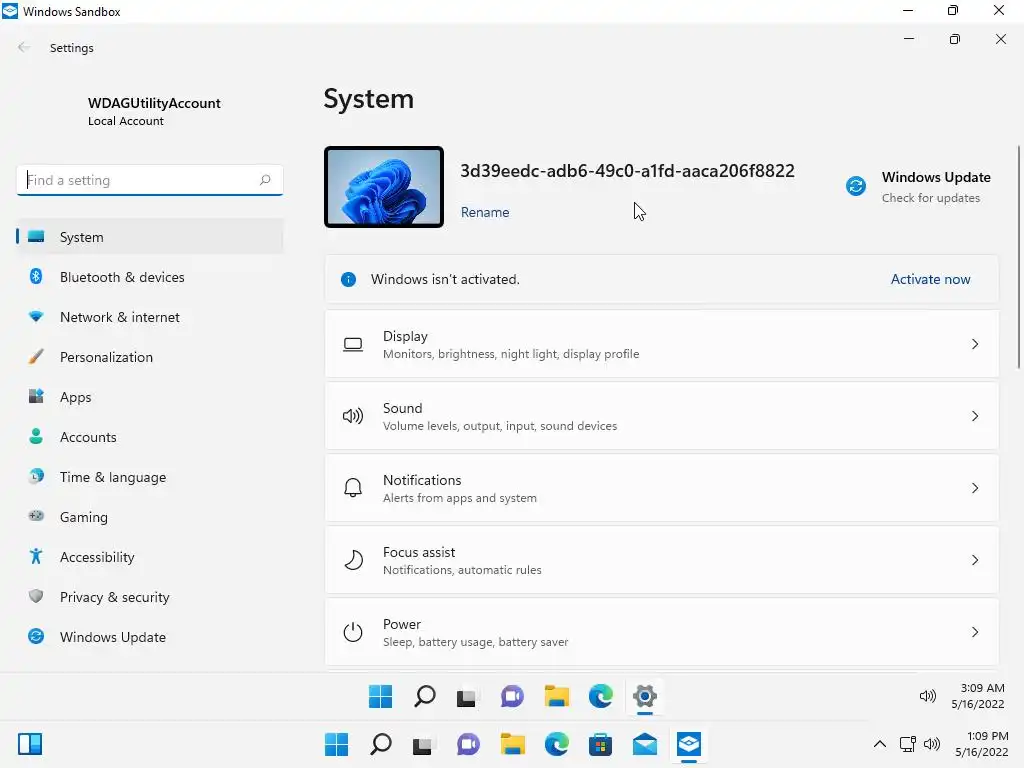Switch to Privacy & security settings

(150, 597)
